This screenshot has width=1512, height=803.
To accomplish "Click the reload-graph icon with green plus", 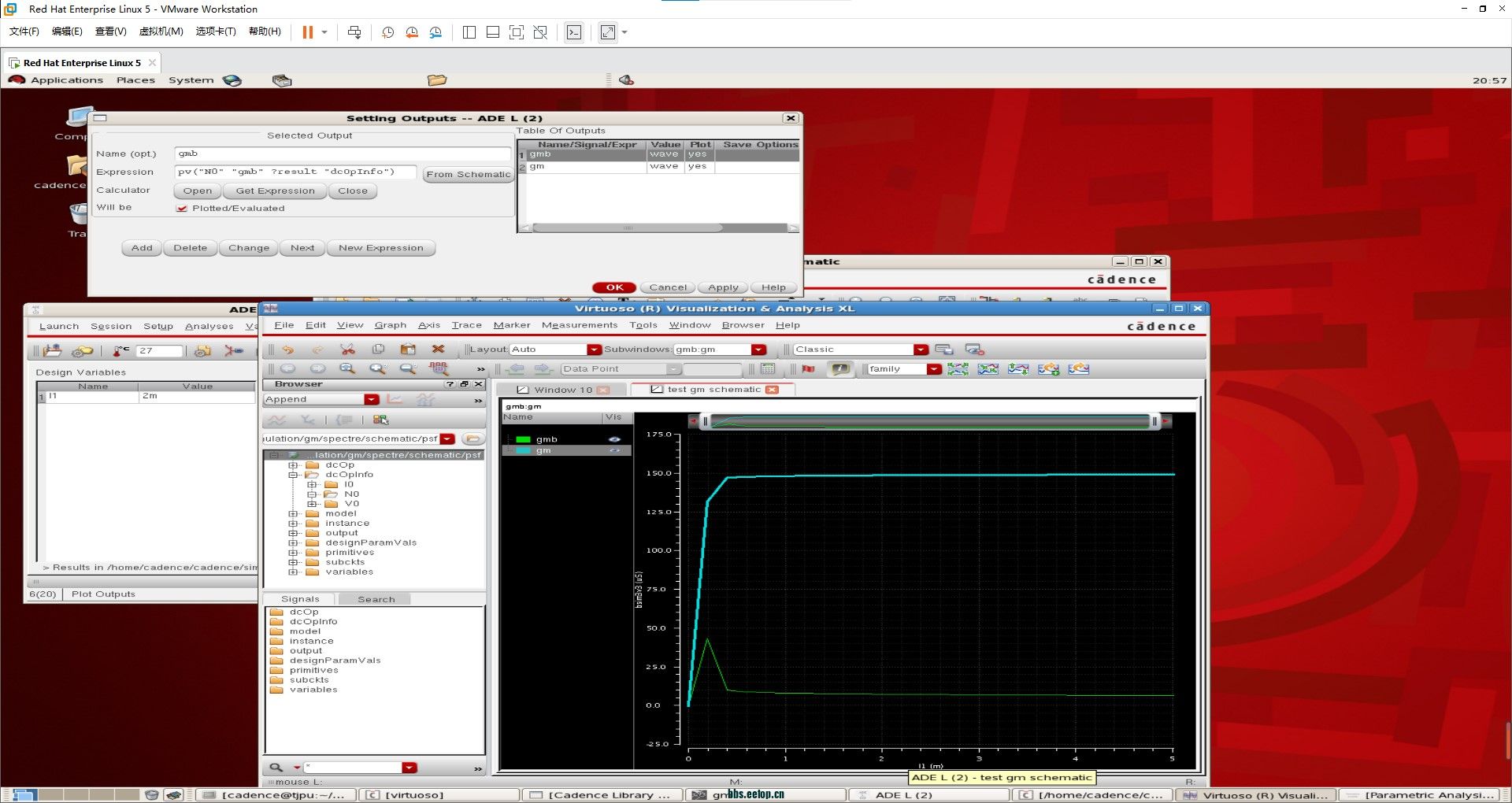I will [1049, 368].
